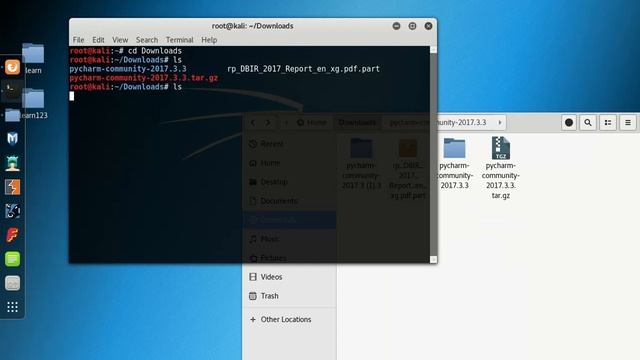The height and width of the screenshot is (360, 640).
Task: Minimize the terminal window
Action: click(x=396, y=26)
